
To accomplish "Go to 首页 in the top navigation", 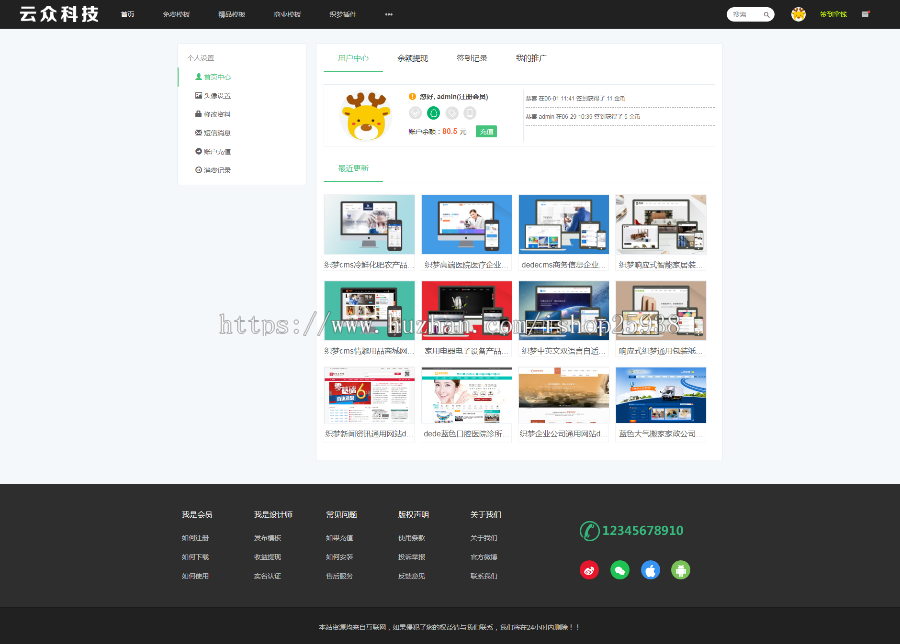I will point(127,14).
